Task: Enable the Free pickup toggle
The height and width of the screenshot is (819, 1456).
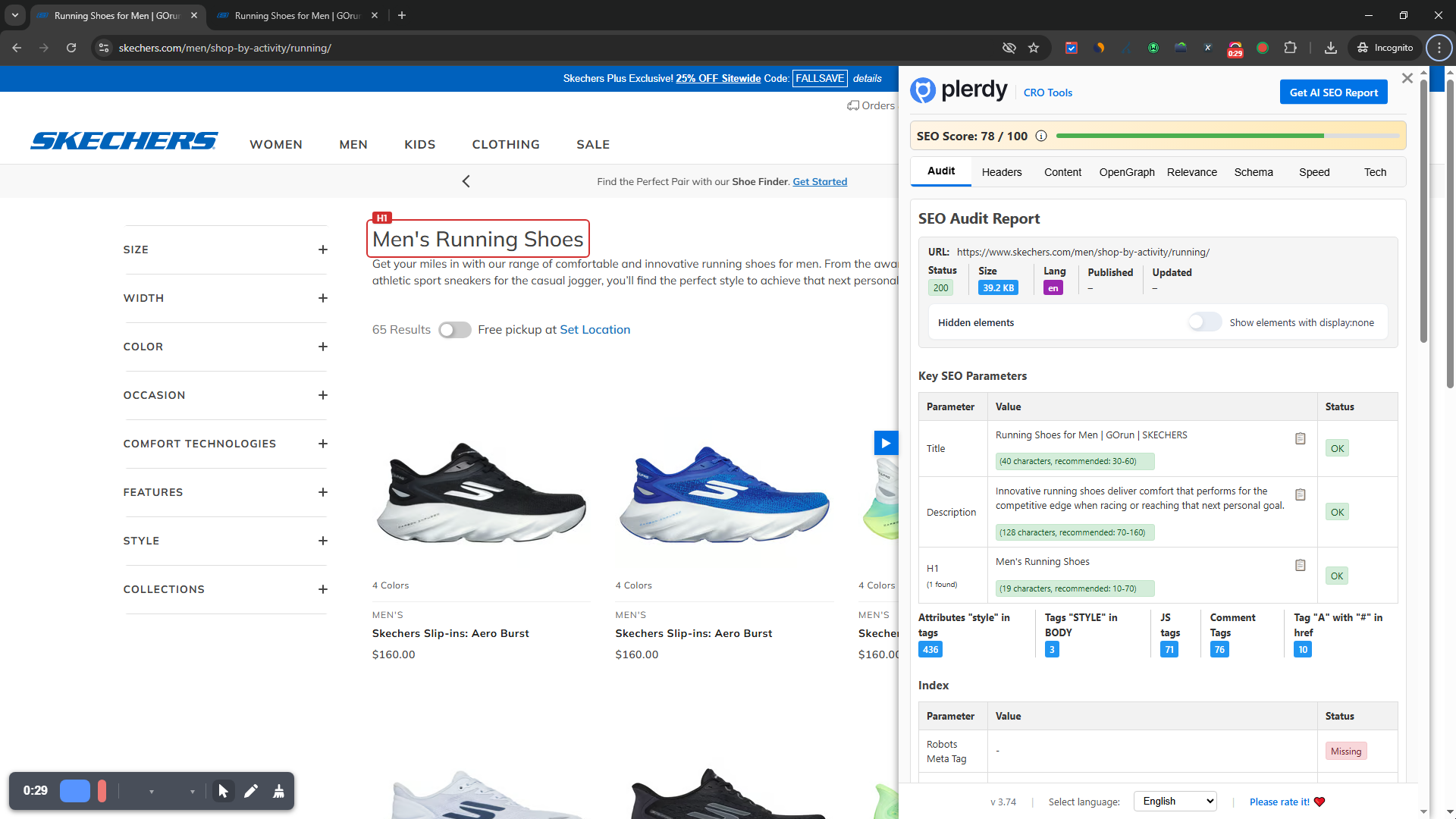Action: point(455,330)
